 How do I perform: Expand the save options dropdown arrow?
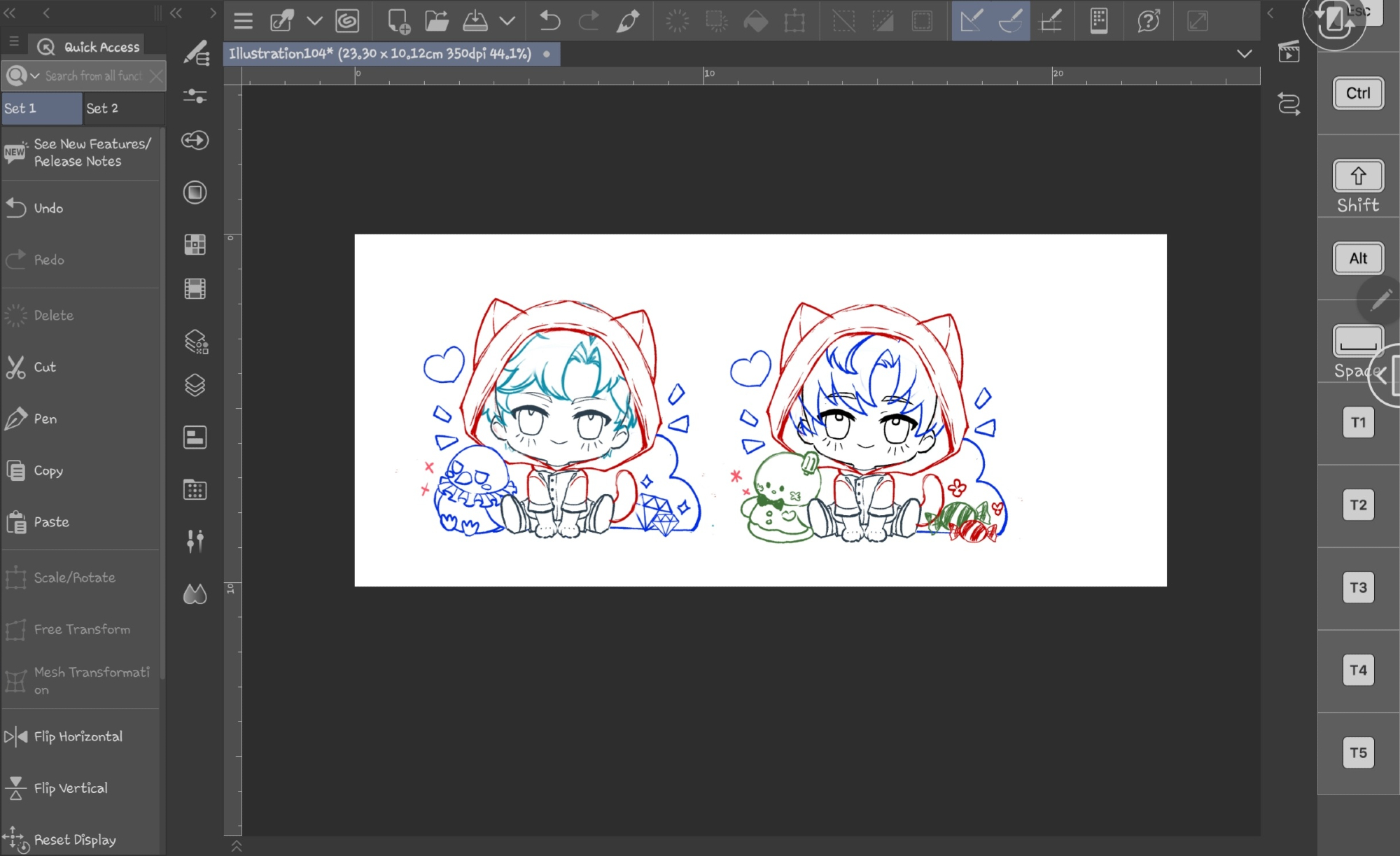point(507,21)
